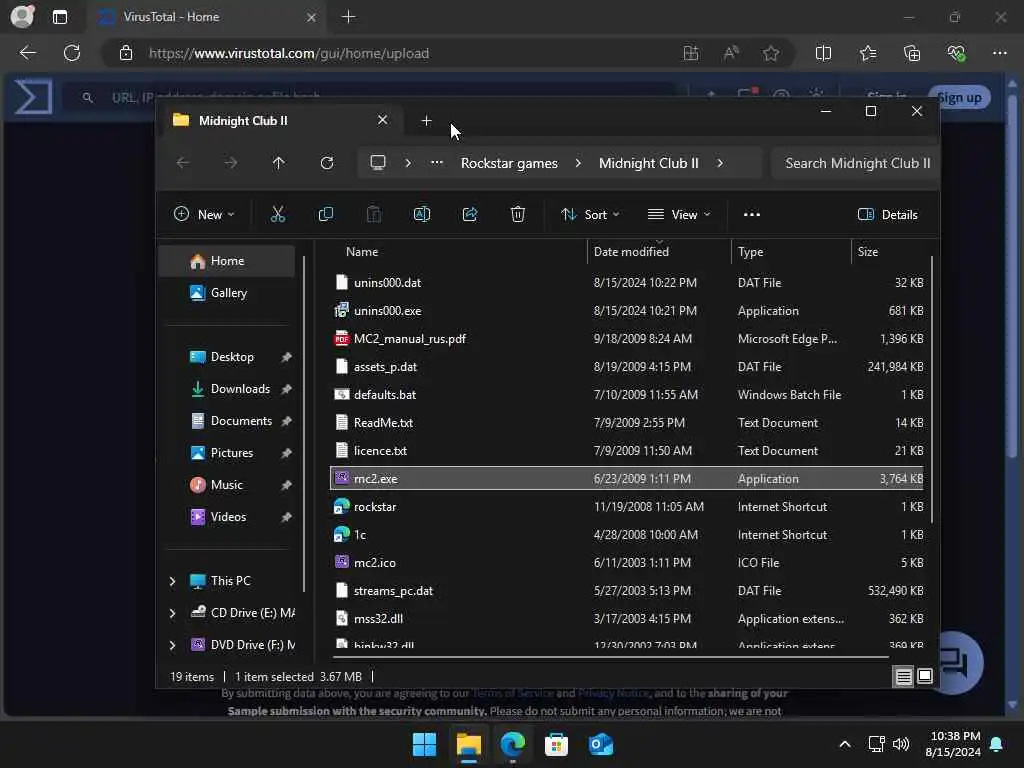The height and width of the screenshot is (768, 1024).
Task: Select streams_pc.dat file
Action: pos(627,591)
